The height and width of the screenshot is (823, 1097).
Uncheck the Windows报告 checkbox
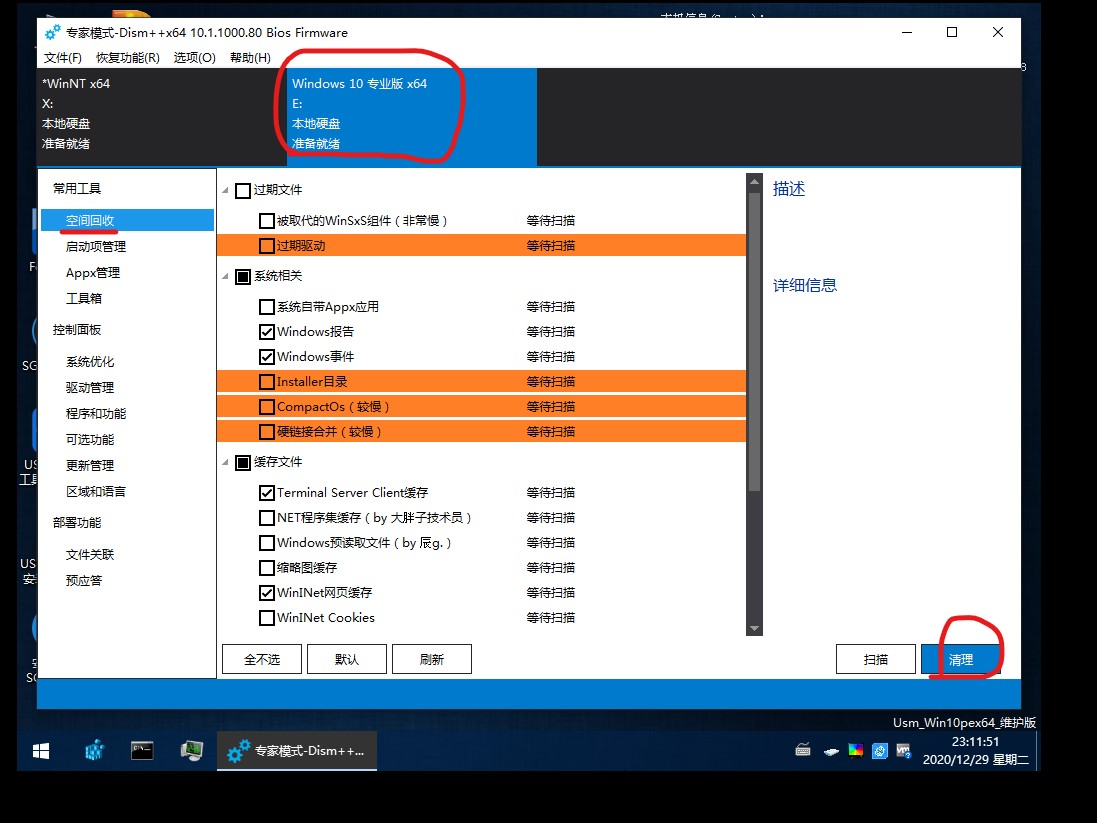point(267,332)
